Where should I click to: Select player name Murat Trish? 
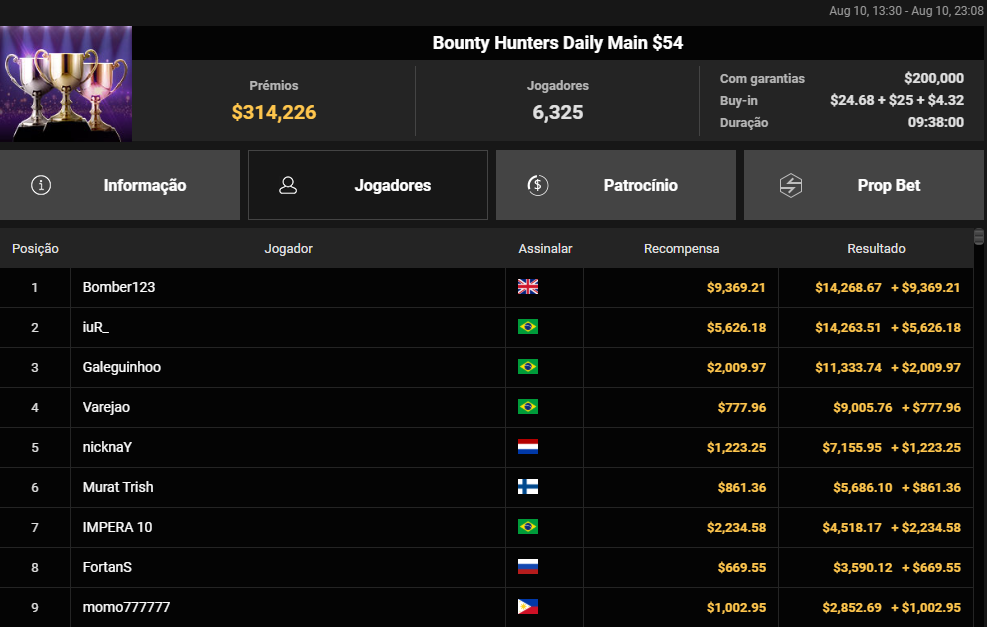[118, 487]
